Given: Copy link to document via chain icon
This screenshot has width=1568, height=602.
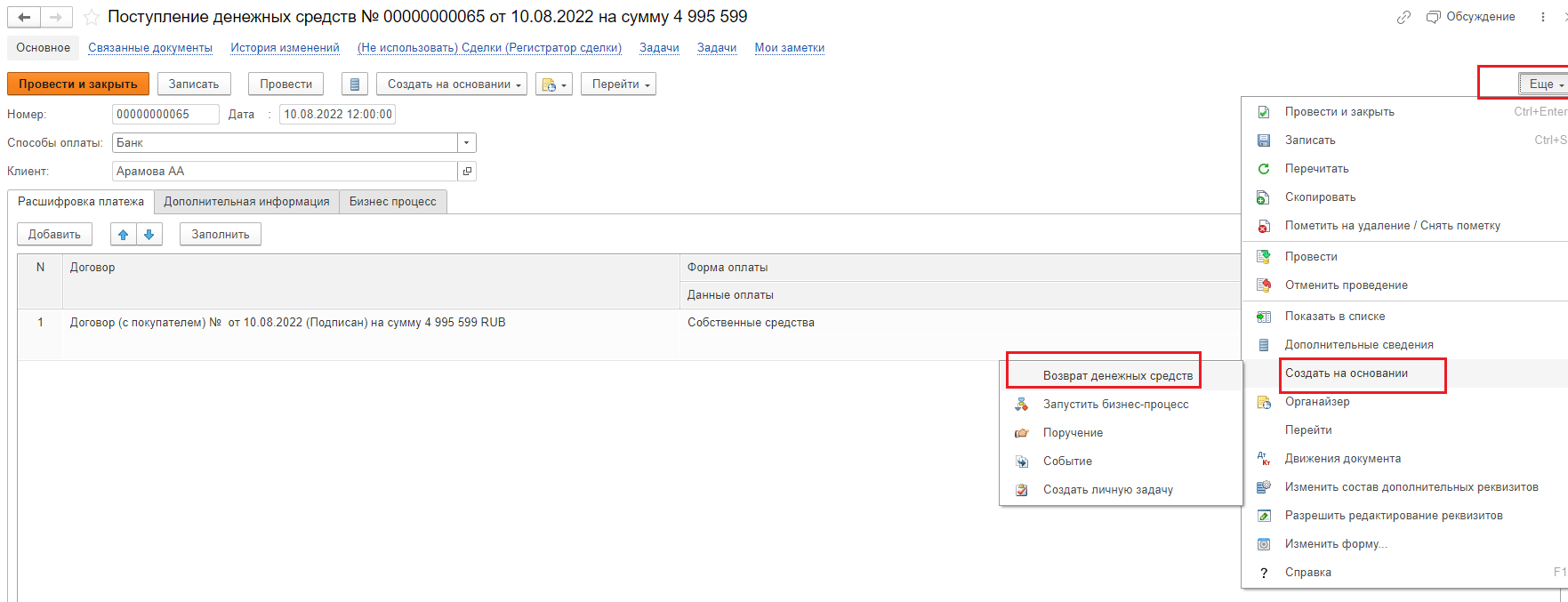Looking at the screenshot, I should (x=1403, y=17).
